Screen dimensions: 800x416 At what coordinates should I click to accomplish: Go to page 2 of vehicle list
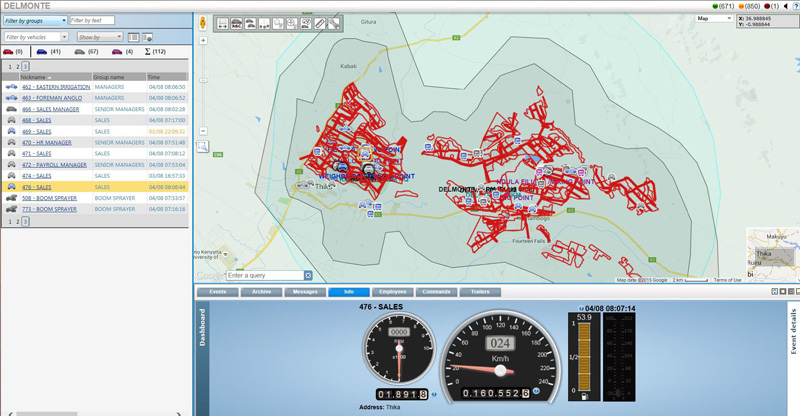18,66
